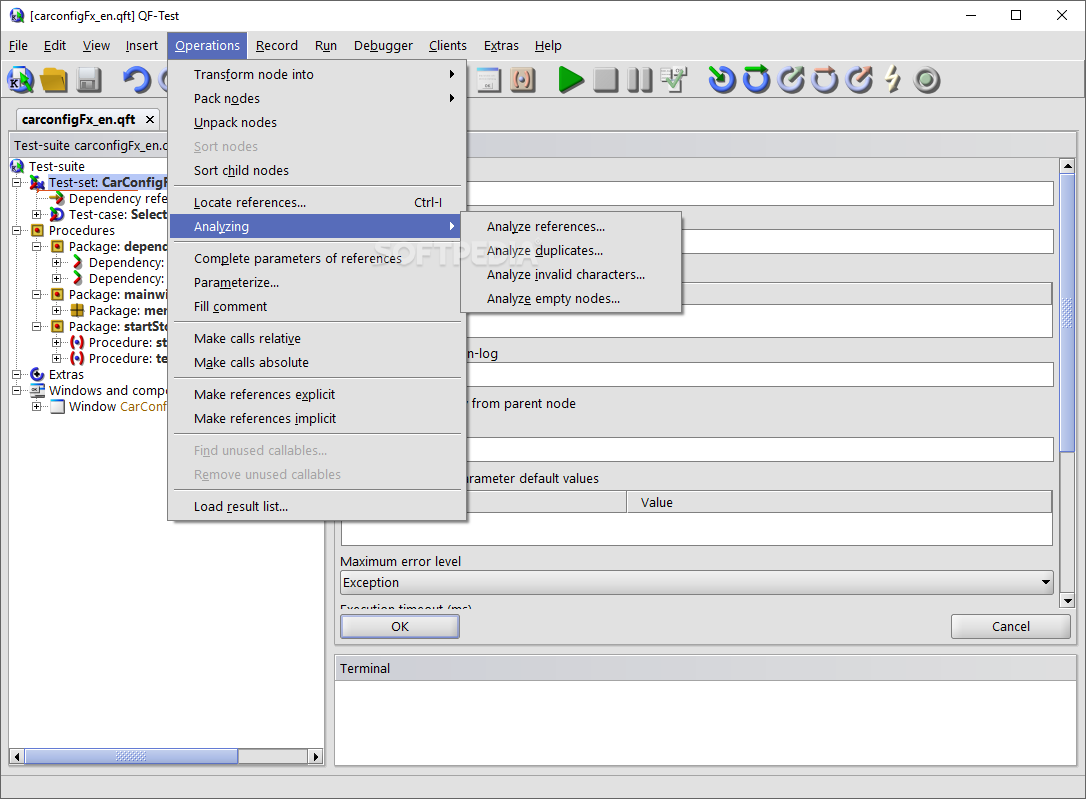The image size is (1086, 799).
Task: Click the round record button icon on toolbar
Action: point(927,80)
